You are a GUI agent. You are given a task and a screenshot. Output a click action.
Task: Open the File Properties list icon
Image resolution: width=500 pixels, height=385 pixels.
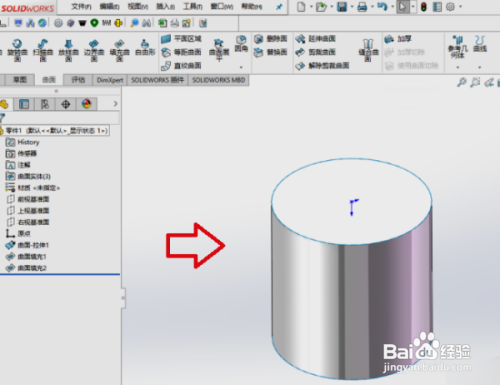[x=437, y=7]
